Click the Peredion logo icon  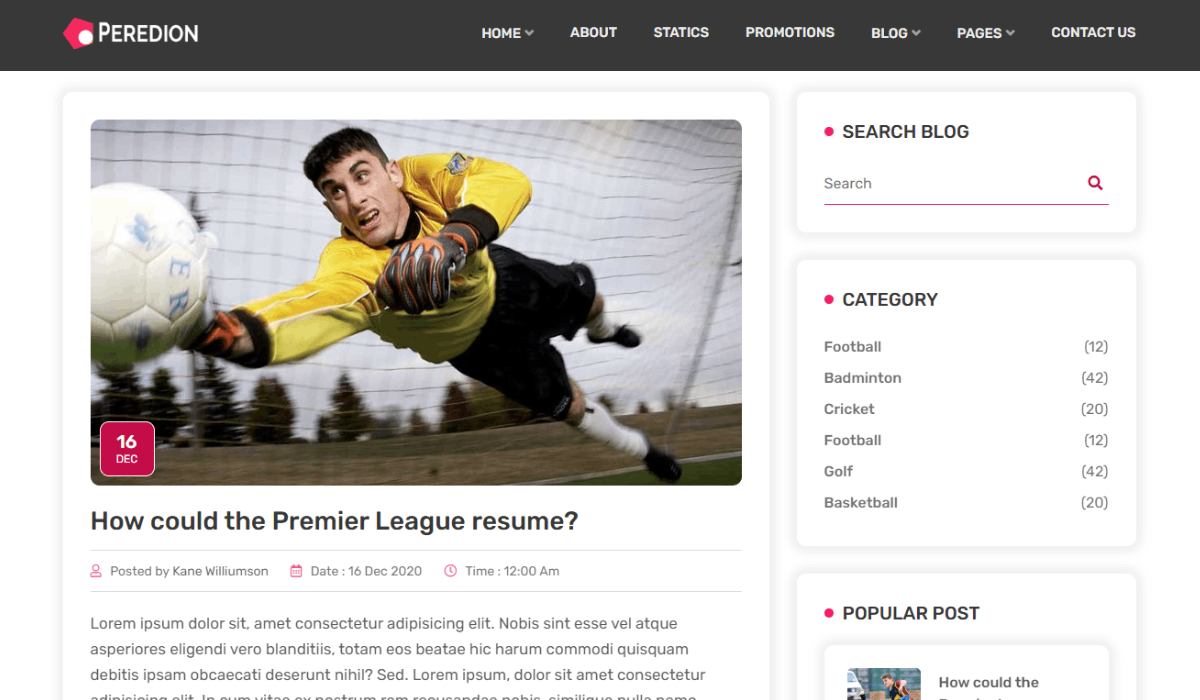click(x=78, y=33)
